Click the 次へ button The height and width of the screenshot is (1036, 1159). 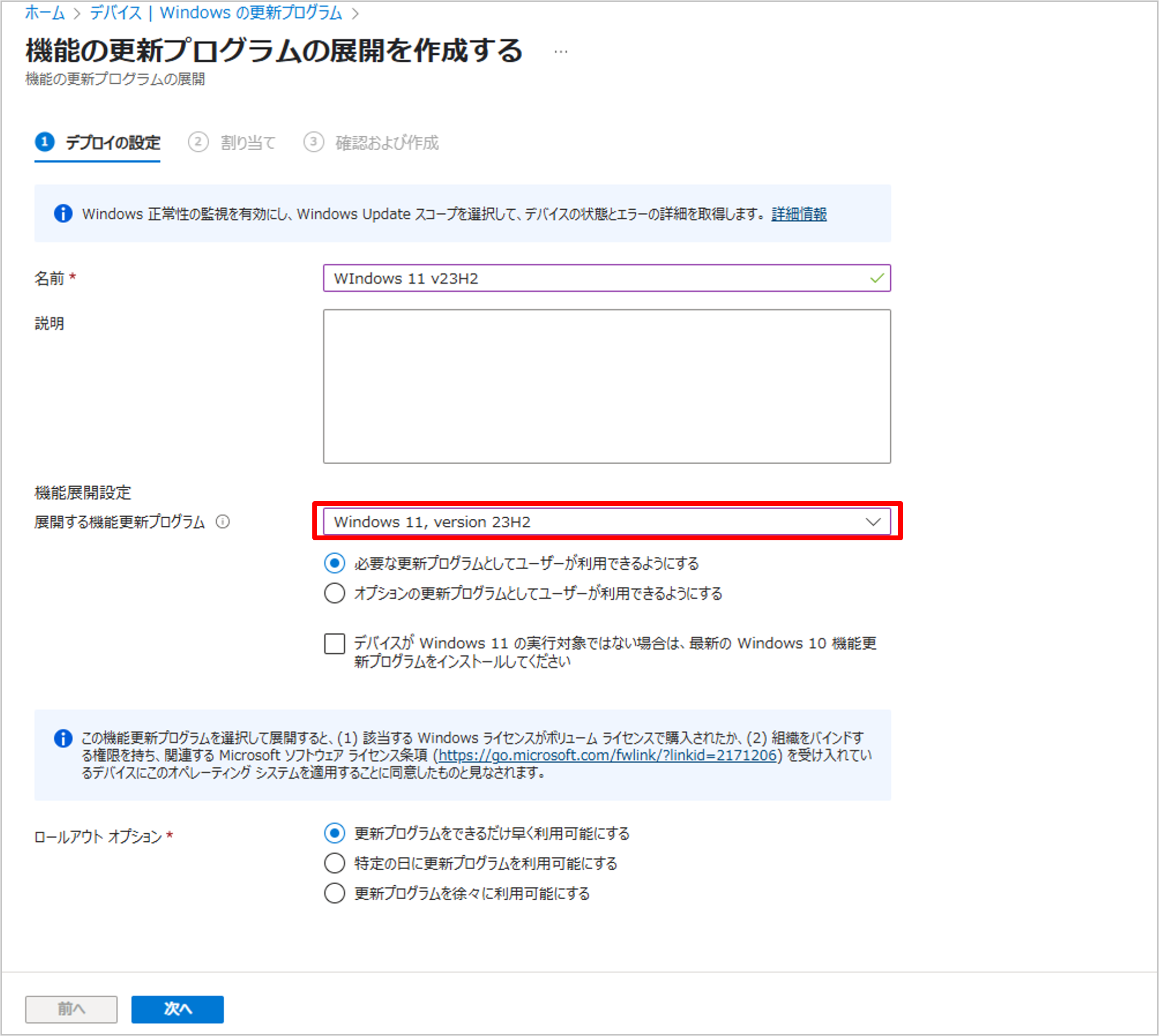pyautogui.click(x=177, y=1009)
